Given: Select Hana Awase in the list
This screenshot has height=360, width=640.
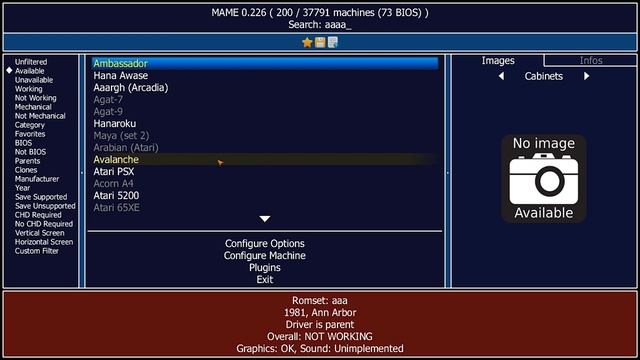Looking at the screenshot, I should click(265, 76).
